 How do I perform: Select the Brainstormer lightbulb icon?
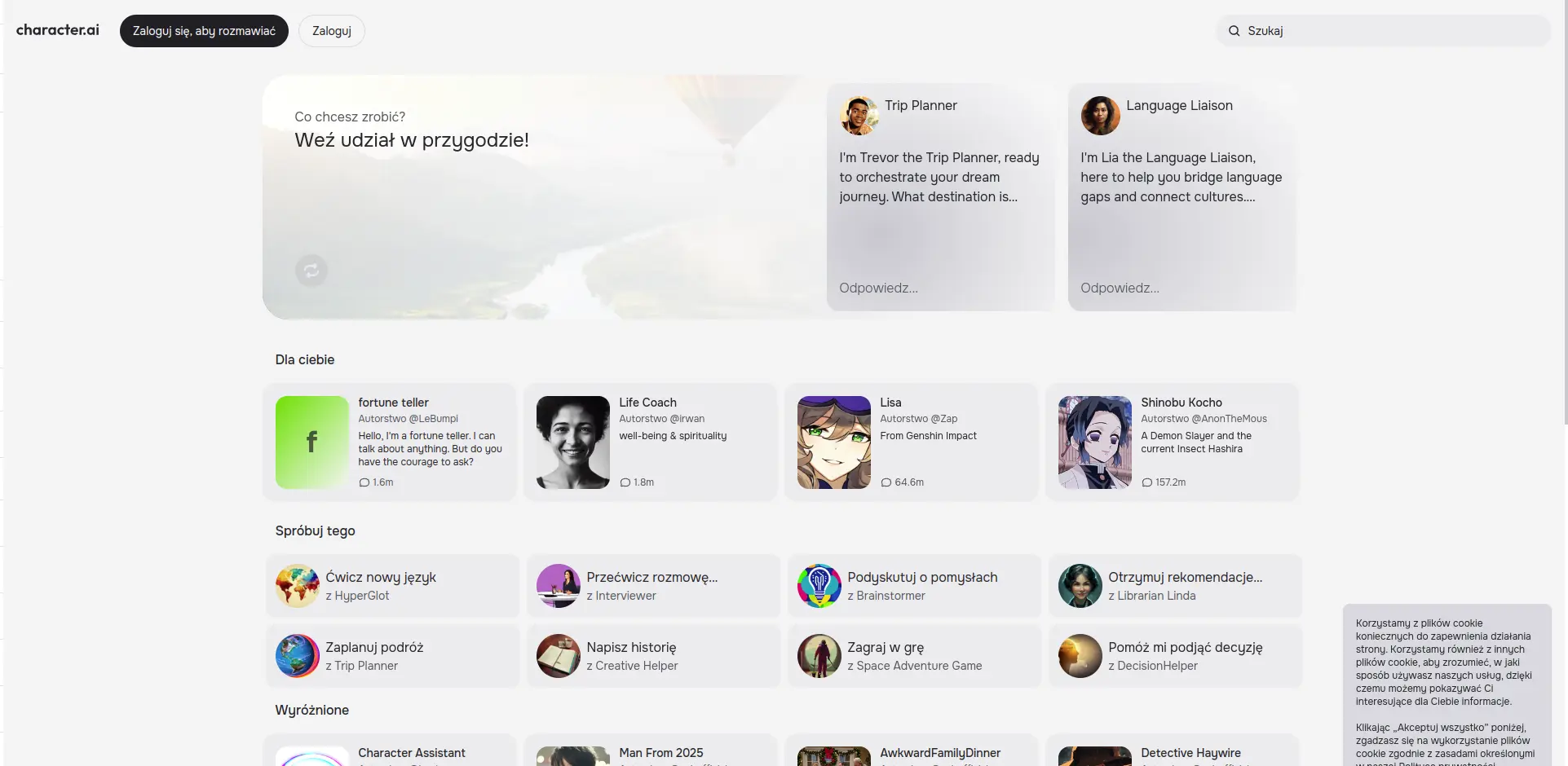pos(819,586)
